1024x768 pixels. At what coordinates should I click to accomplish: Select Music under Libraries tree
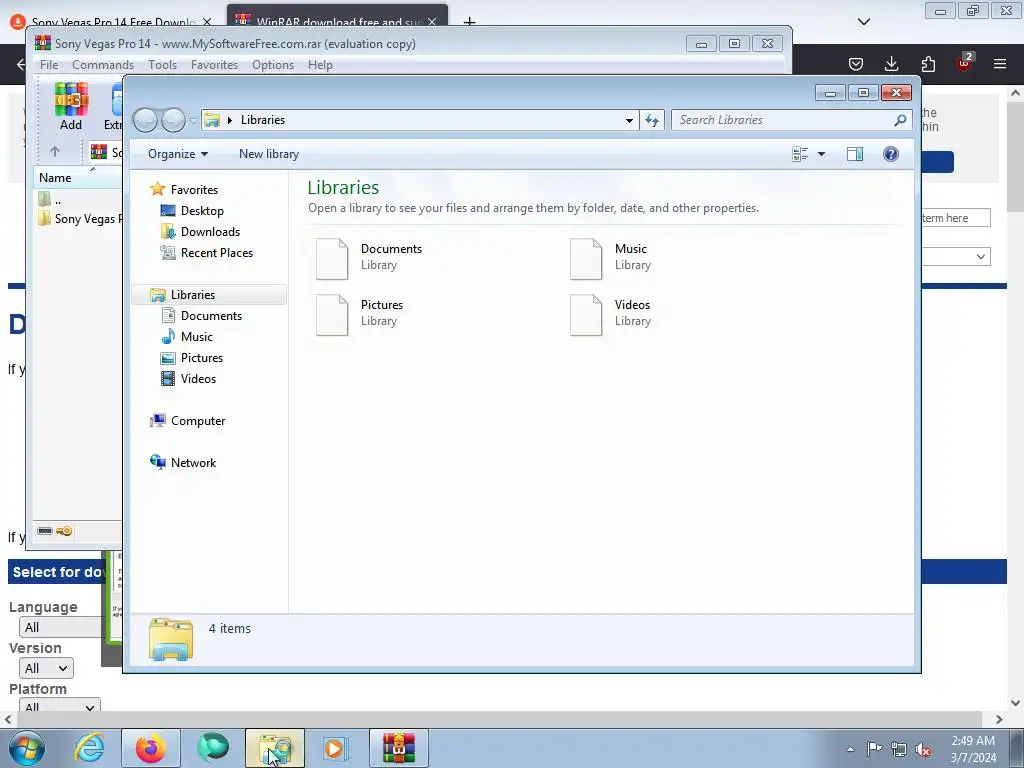196,336
